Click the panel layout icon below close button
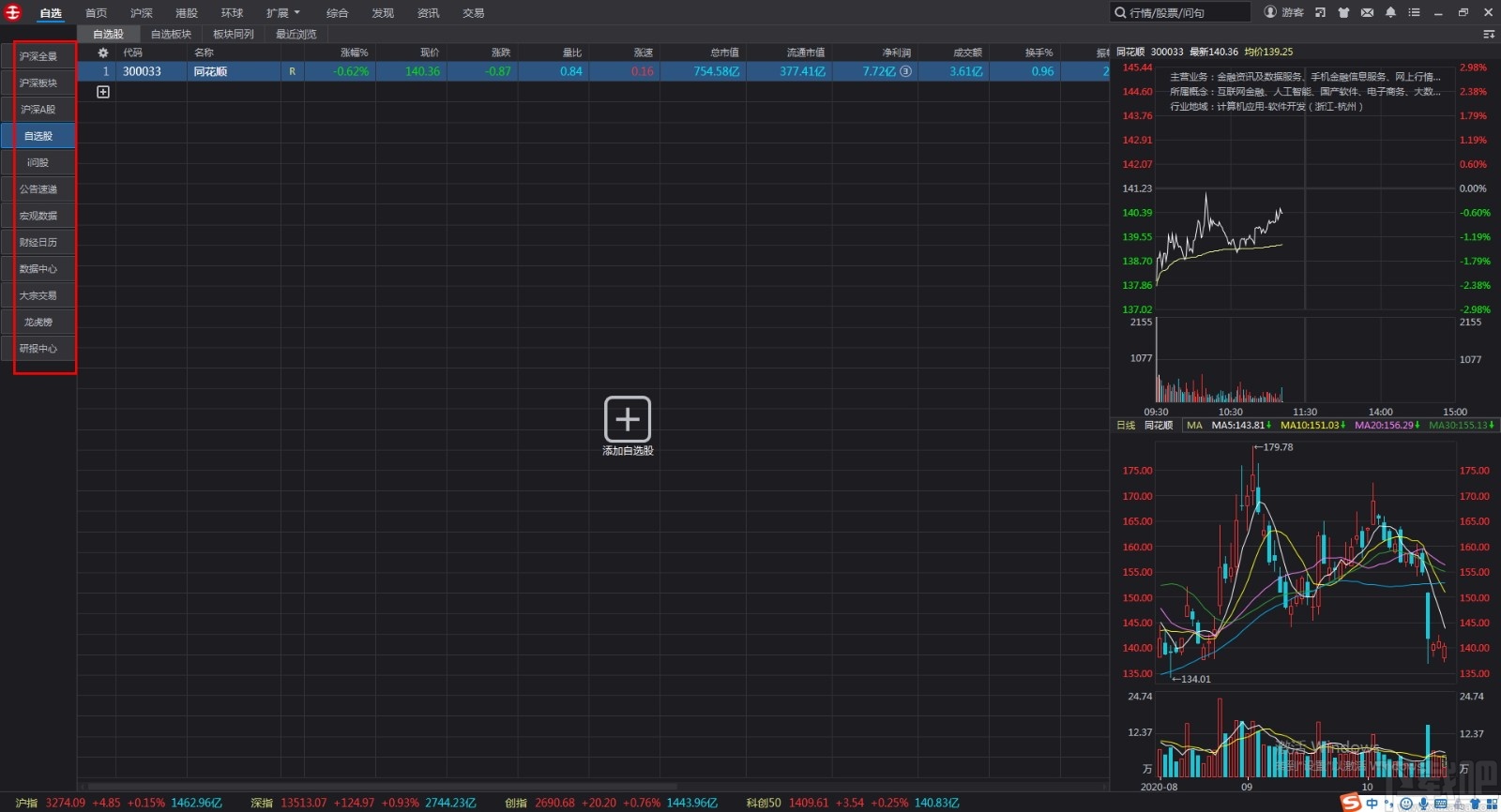Image resolution: width=1501 pixels, height=812 pixels. pos(1488,34)
